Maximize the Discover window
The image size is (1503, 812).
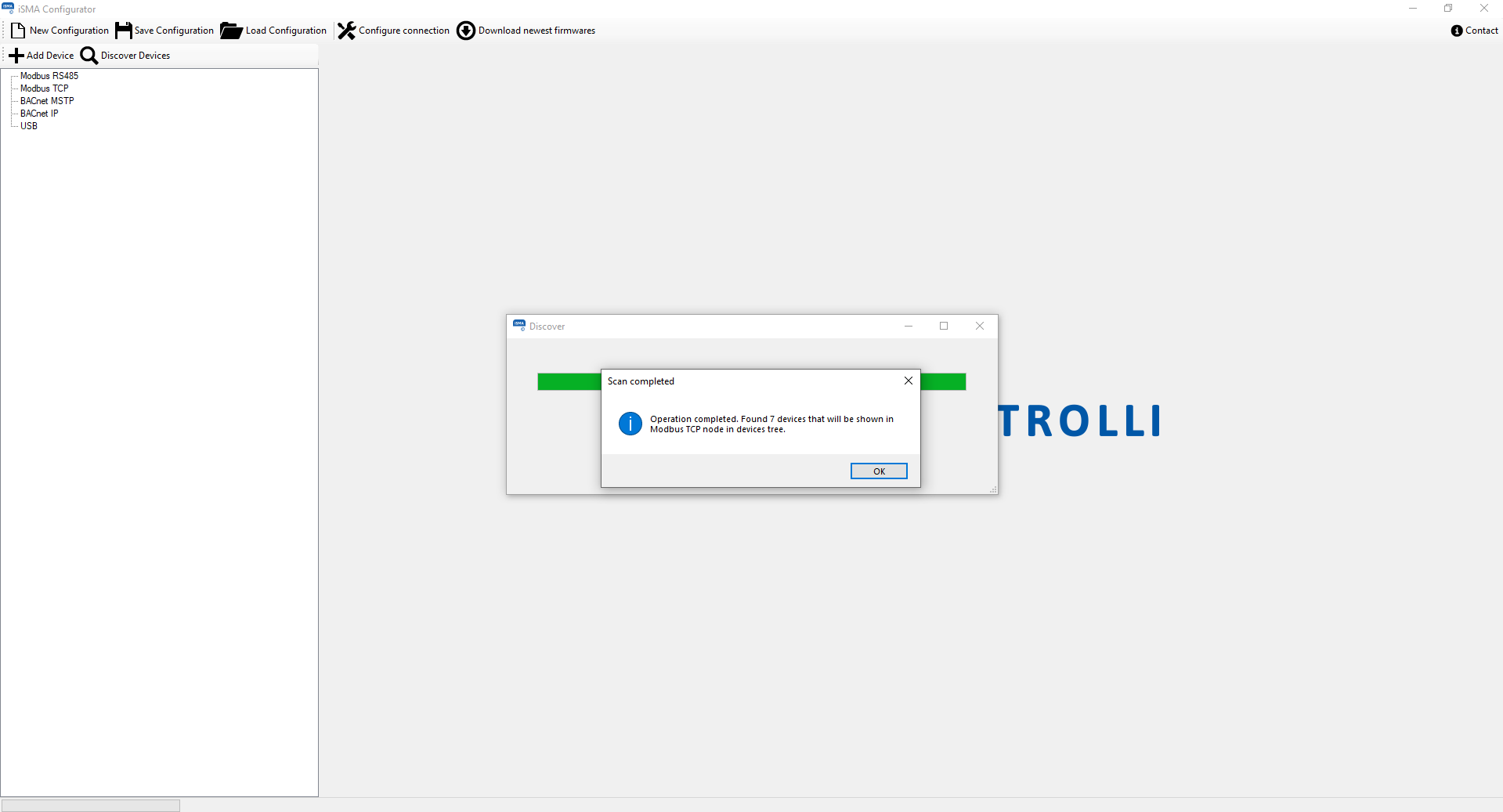pyautogui.click(x=944, y=327)
